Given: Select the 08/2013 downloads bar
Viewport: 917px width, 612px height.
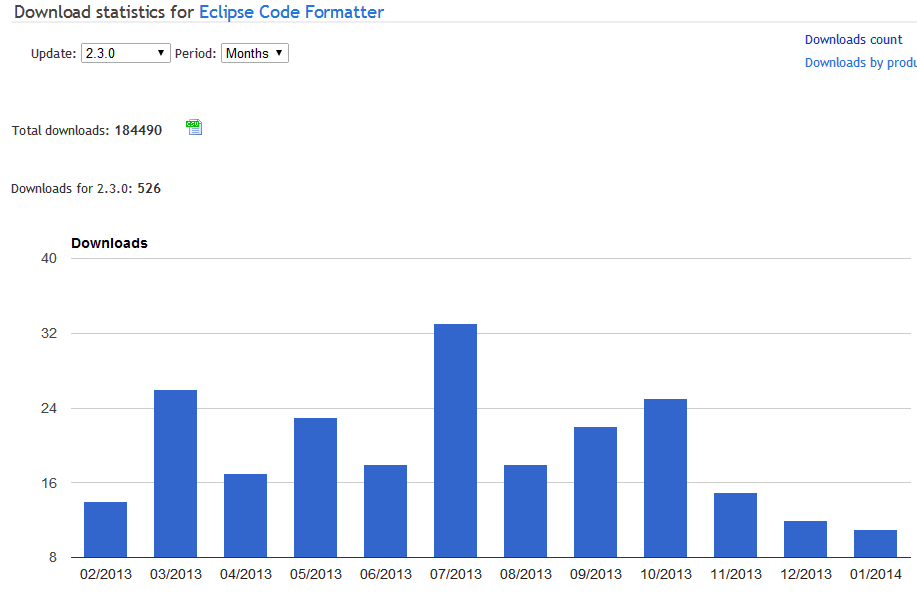Looking at the screenshot, I should [525, 511].
